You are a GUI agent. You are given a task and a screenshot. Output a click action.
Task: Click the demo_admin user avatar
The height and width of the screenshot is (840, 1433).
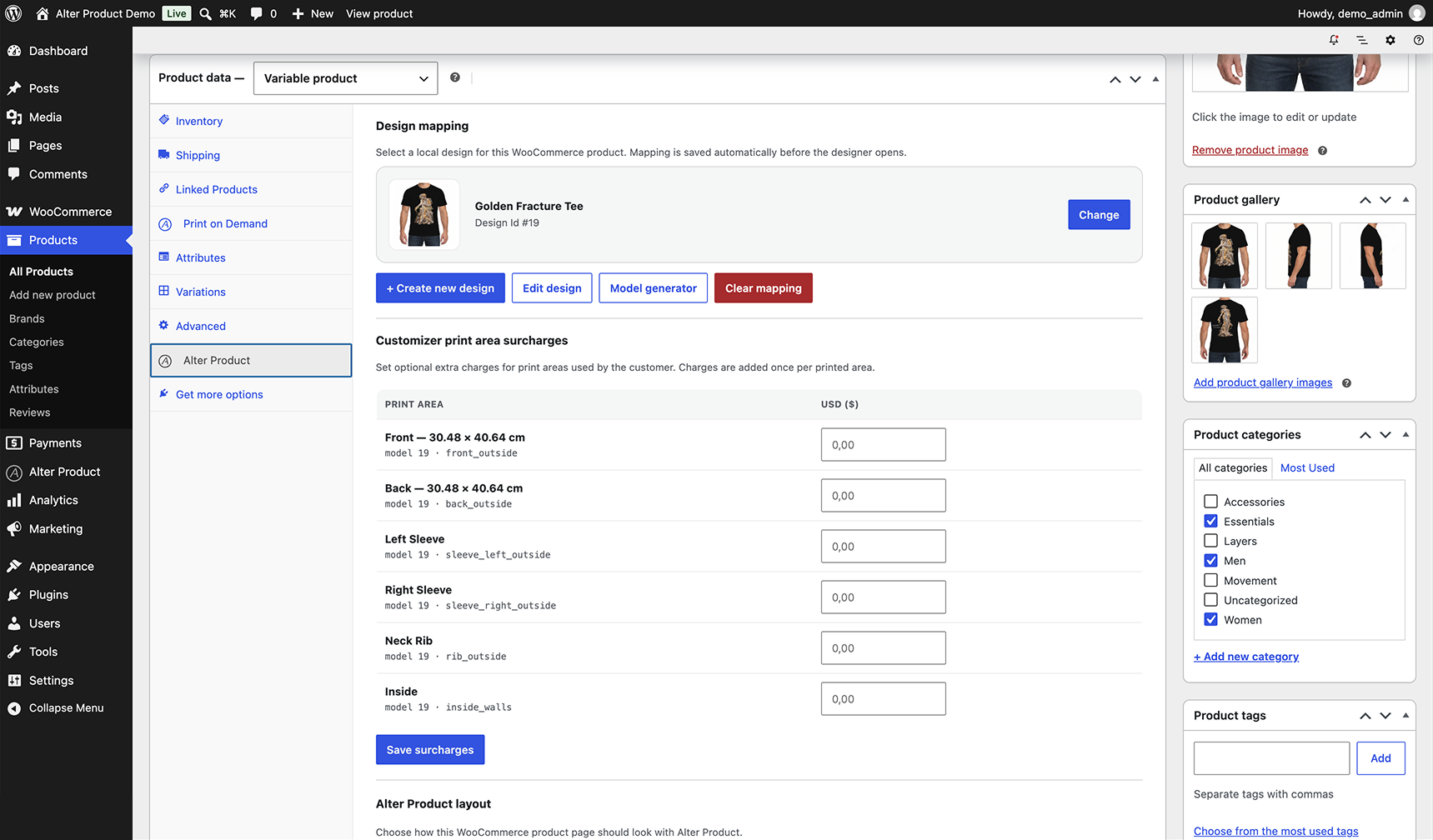pyautogui.click(x=1417, y=13)
